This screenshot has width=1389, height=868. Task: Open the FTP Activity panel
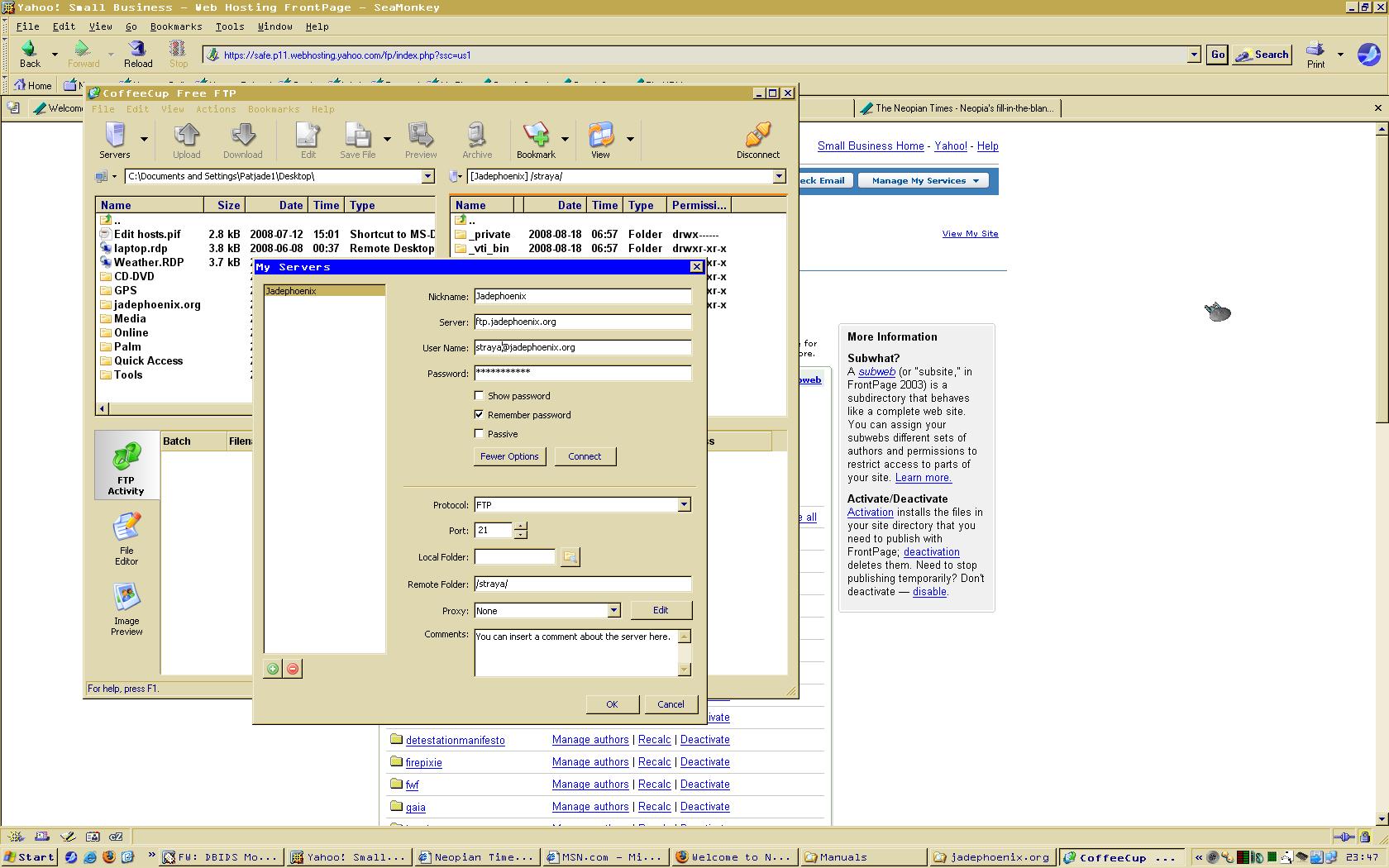pos(126,465)
